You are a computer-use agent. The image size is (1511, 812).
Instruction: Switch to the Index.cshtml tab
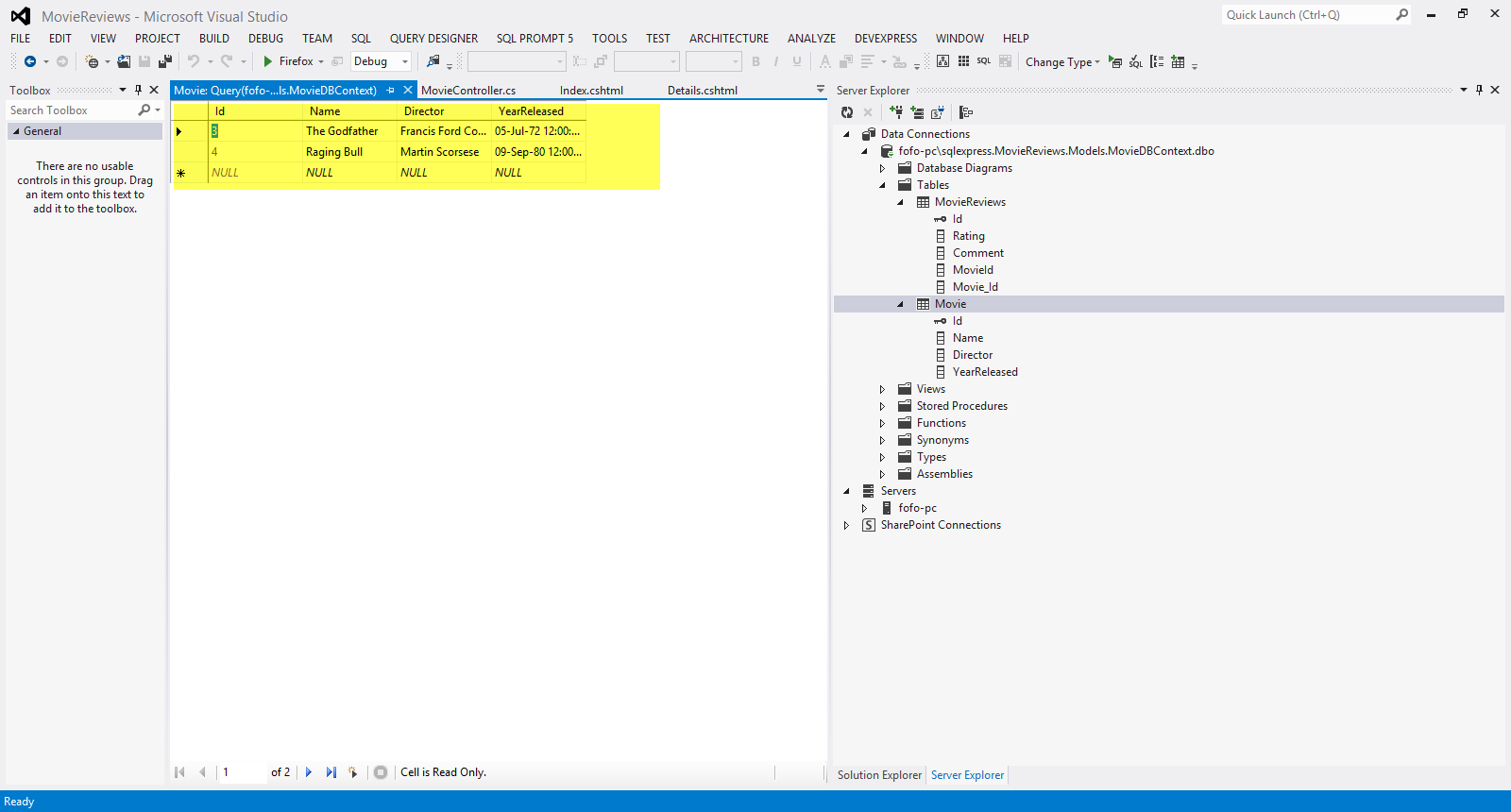click(x=591, y=91)
